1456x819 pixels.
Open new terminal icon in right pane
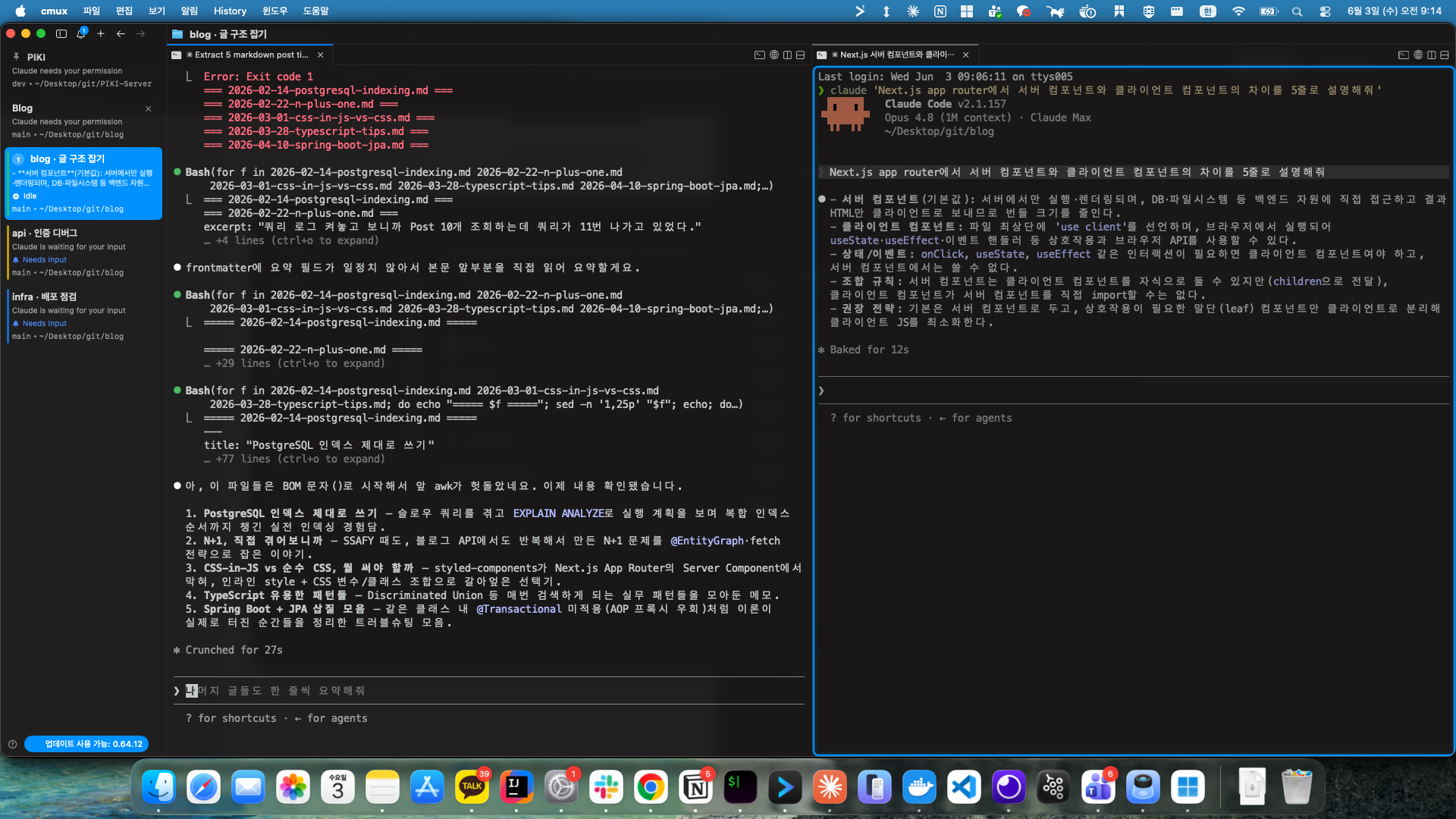point(1404,55)
